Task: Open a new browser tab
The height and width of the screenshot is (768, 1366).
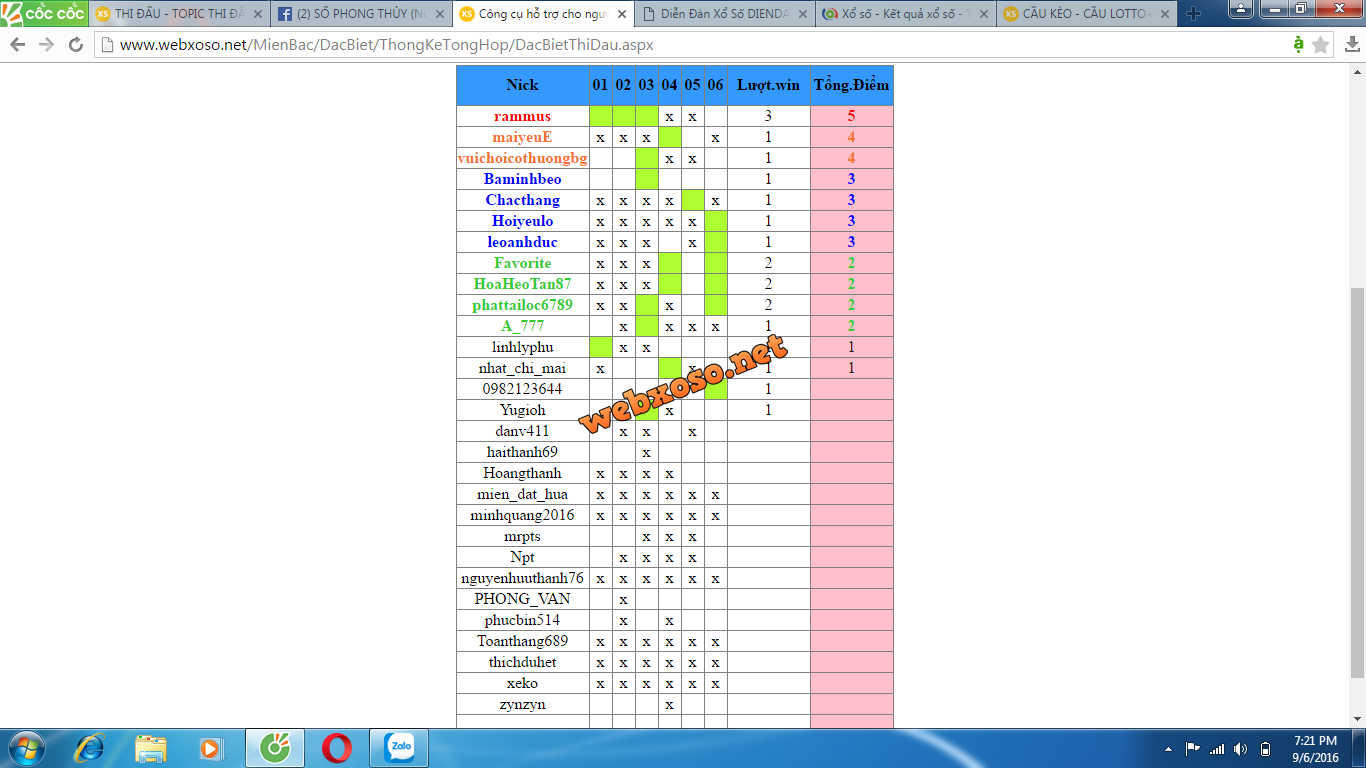Action: click(x=1193, y=14)
